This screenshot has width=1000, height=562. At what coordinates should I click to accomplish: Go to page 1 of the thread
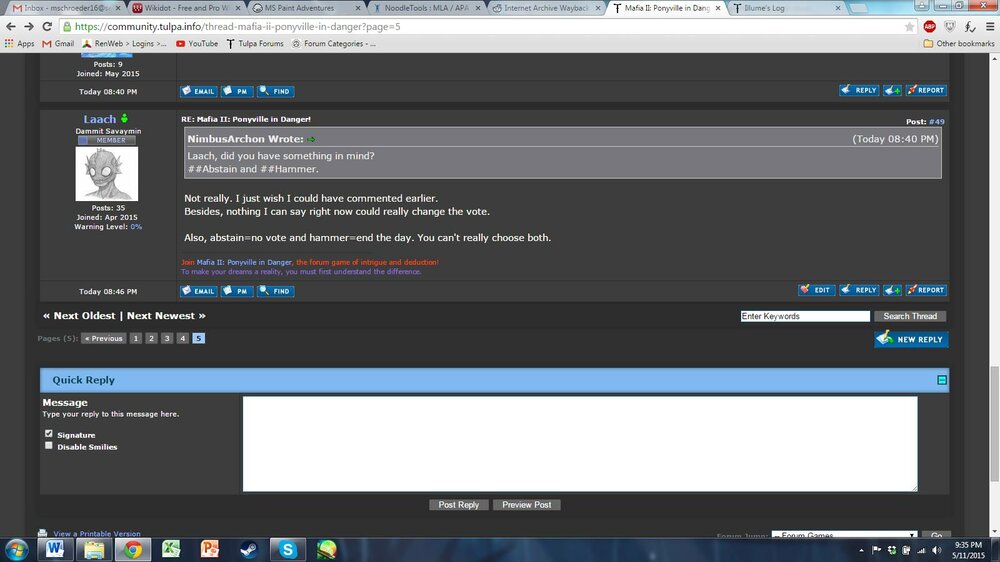tap(135, 338)
